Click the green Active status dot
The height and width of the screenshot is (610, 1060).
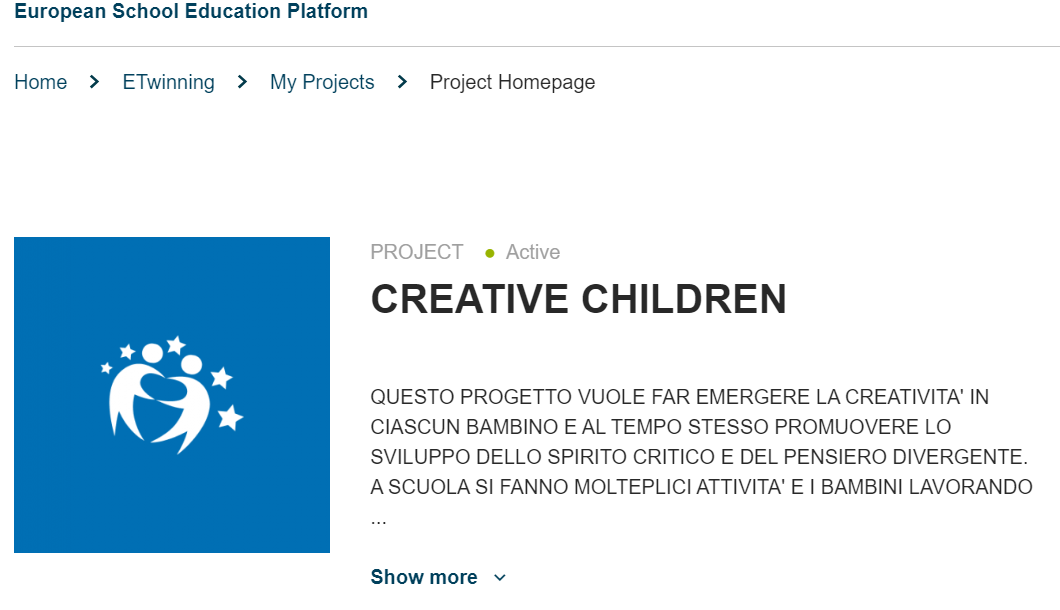490,254
